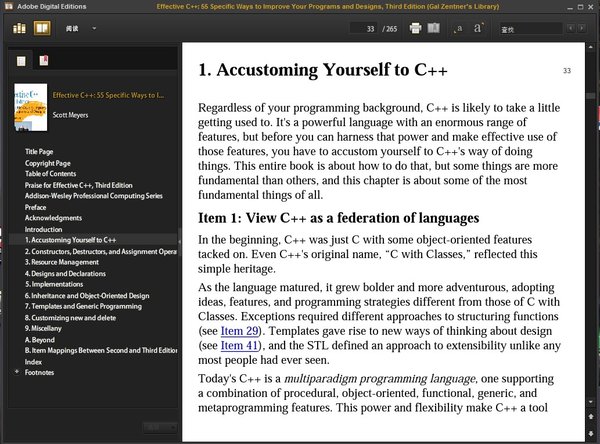The image size is (600, 444).
Task: Open 8. Customizing new and delete
Action: point(70,318)
